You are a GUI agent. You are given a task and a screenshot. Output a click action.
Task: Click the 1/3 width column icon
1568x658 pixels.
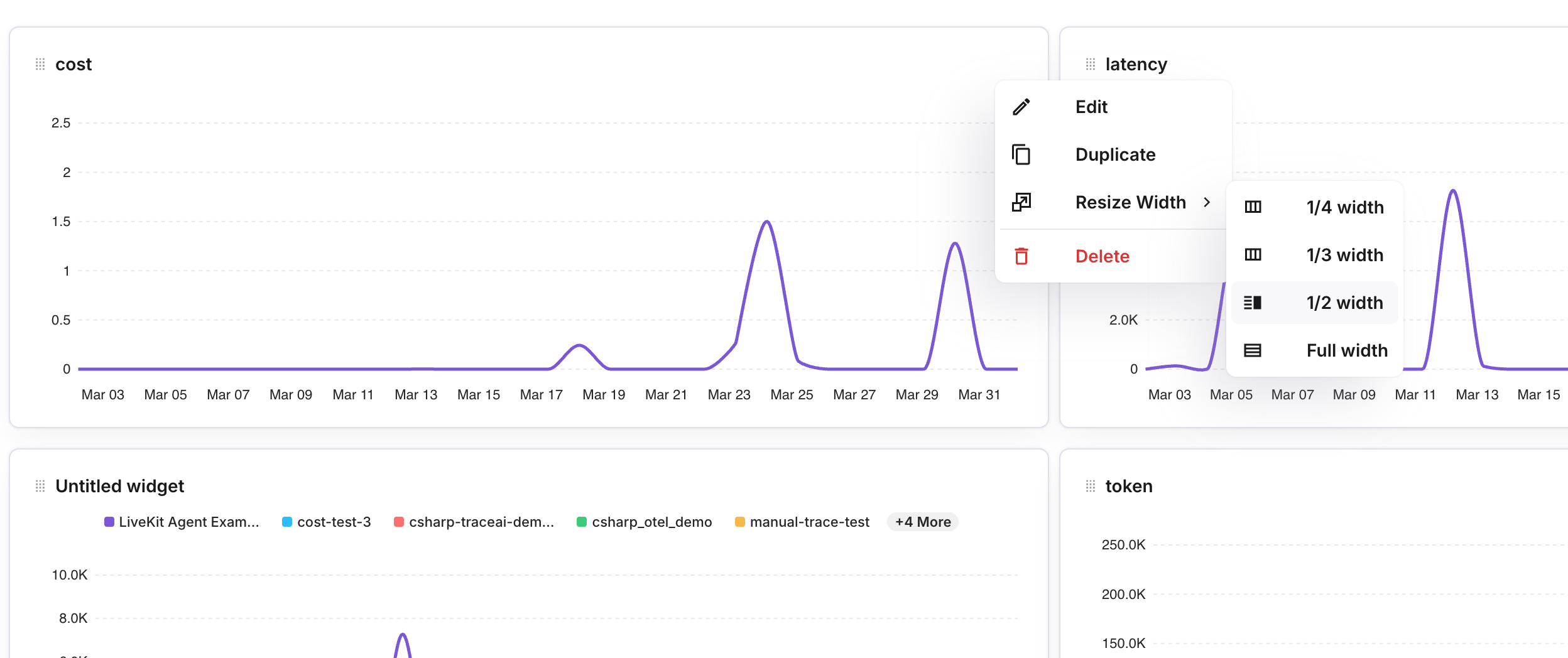[1253, 255]
